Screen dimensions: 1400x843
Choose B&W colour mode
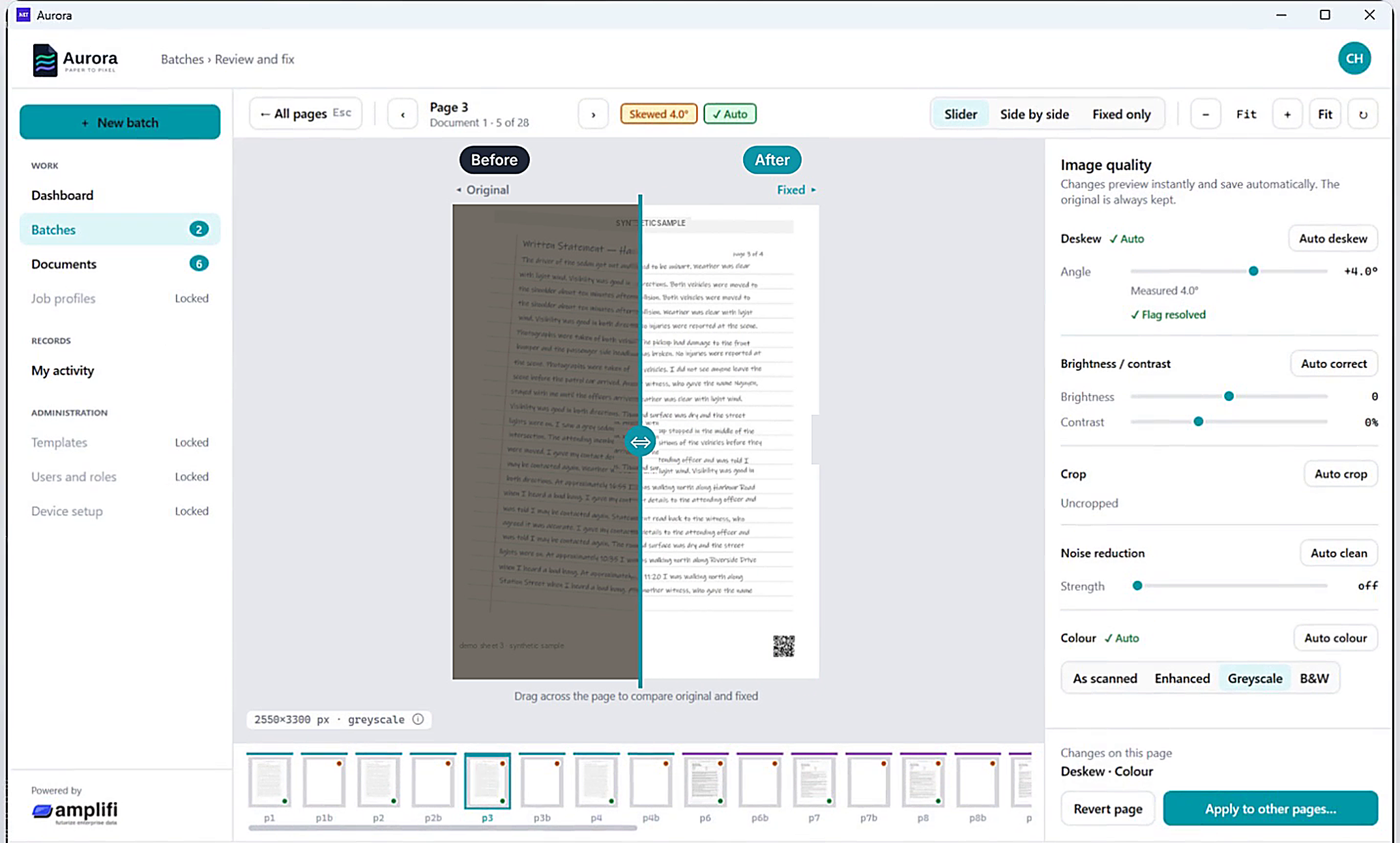(x=1314, y=679)
